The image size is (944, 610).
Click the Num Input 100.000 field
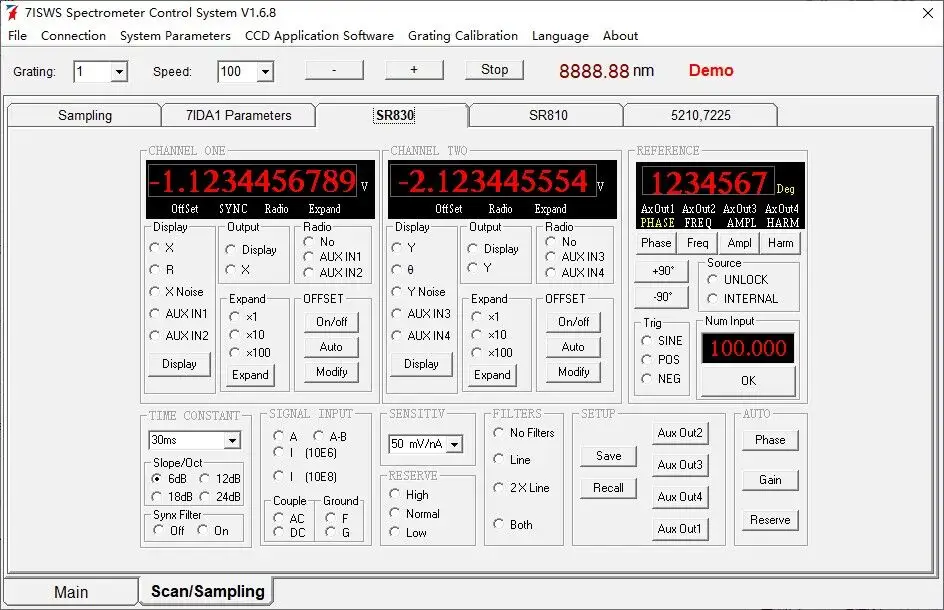[x=748, y=348]
